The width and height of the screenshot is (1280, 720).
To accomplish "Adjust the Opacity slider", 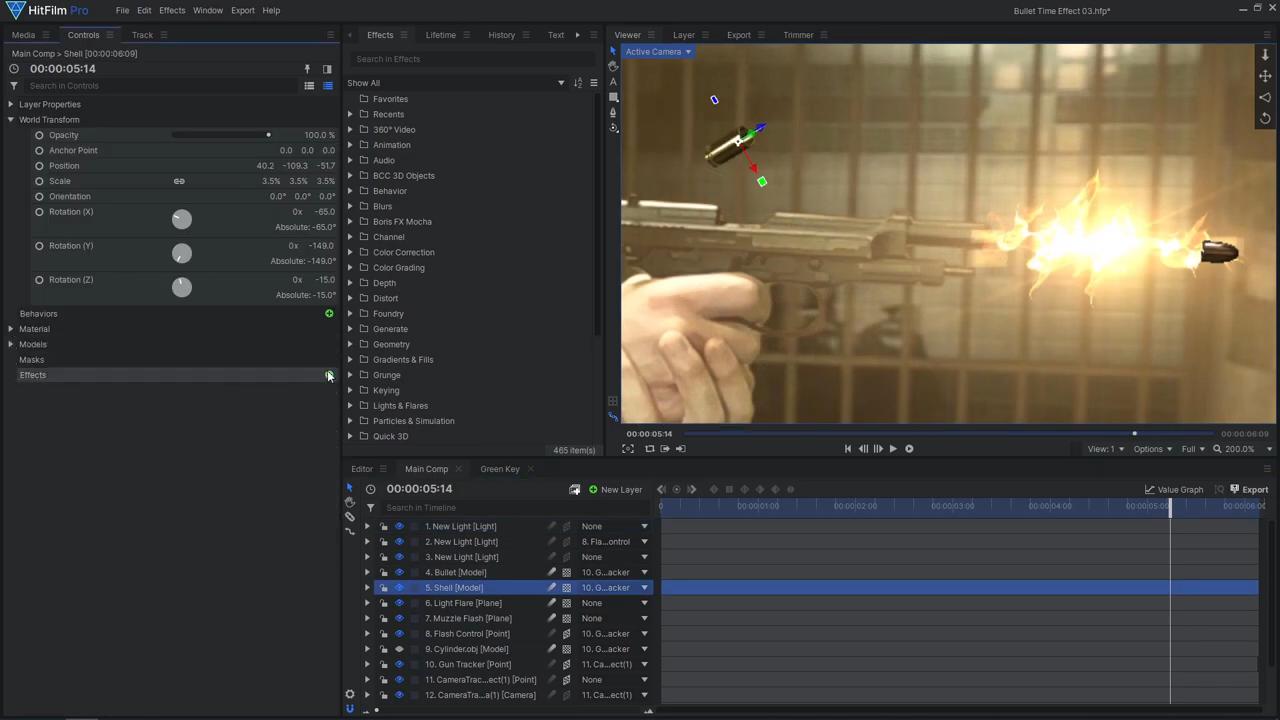I will (x=220, y=135).
